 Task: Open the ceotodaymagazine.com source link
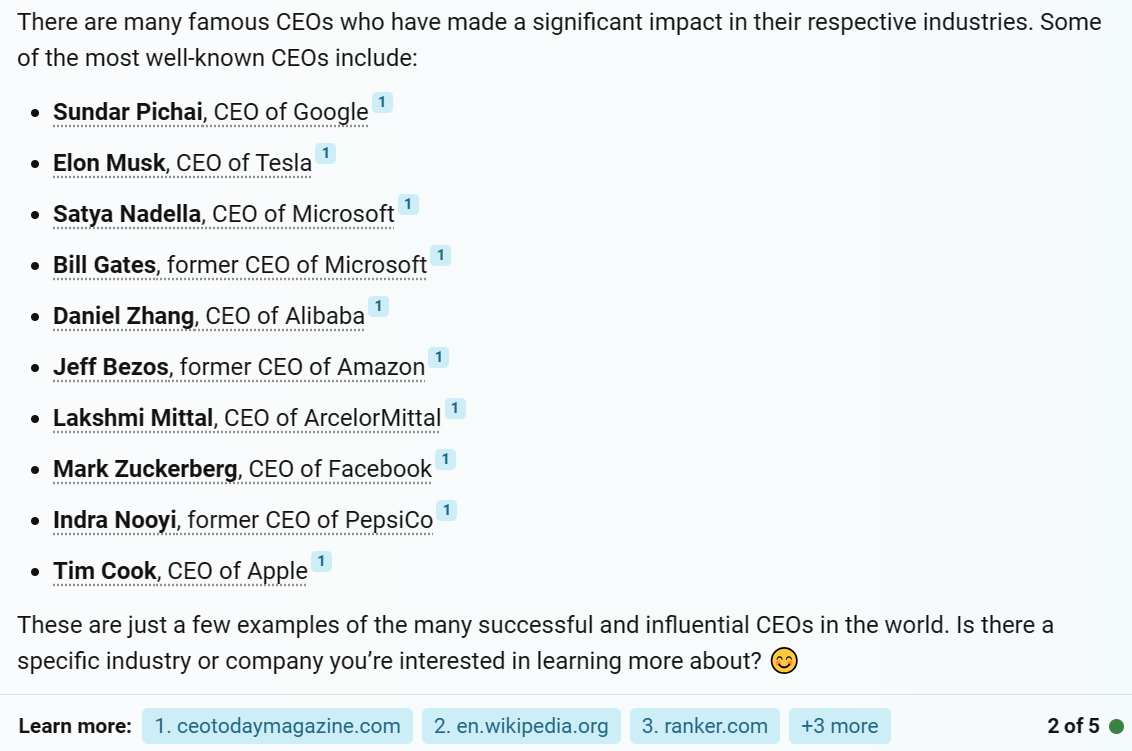(277, 726)
